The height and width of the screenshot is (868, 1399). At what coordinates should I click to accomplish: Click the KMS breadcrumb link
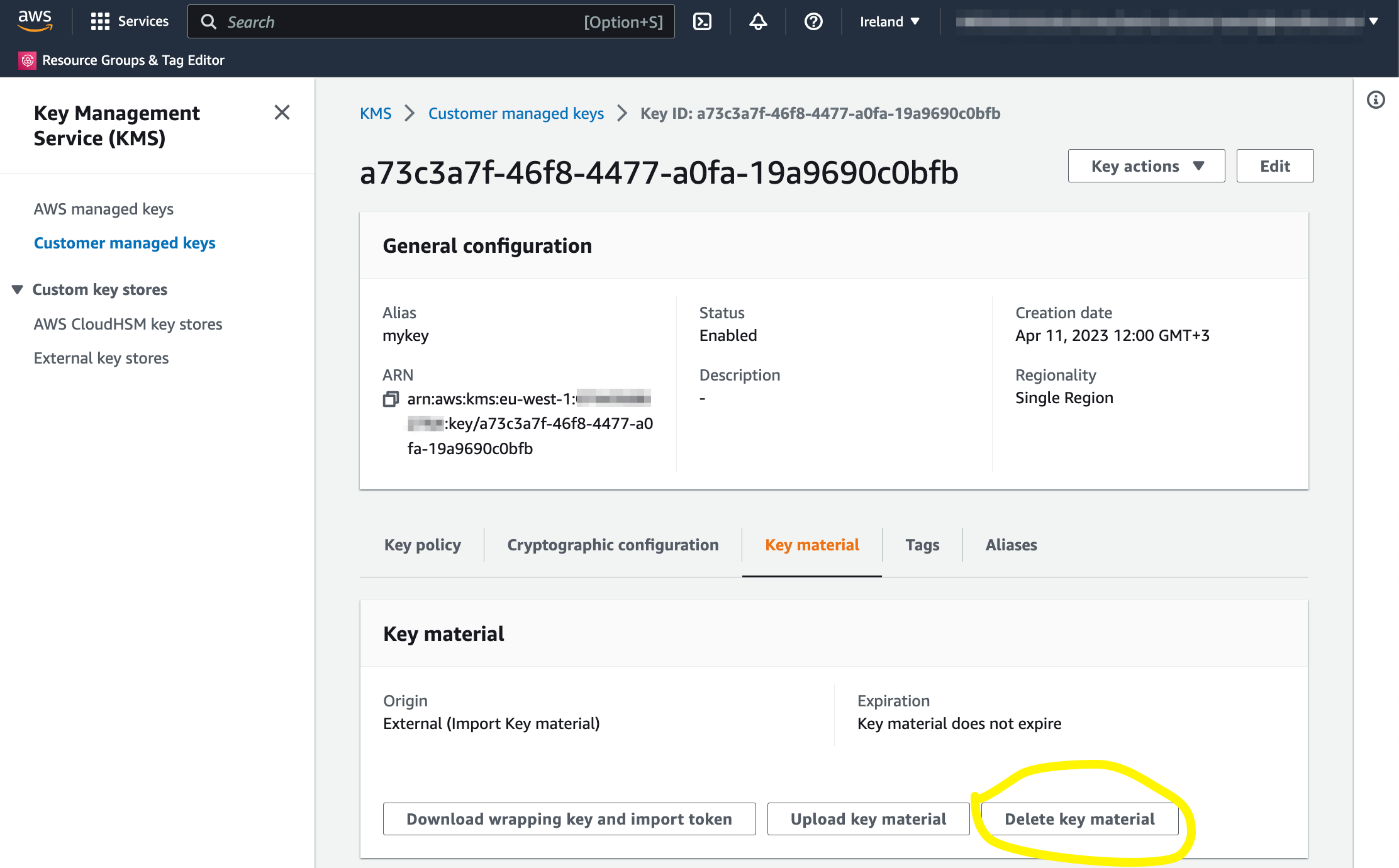coord(376,113)
